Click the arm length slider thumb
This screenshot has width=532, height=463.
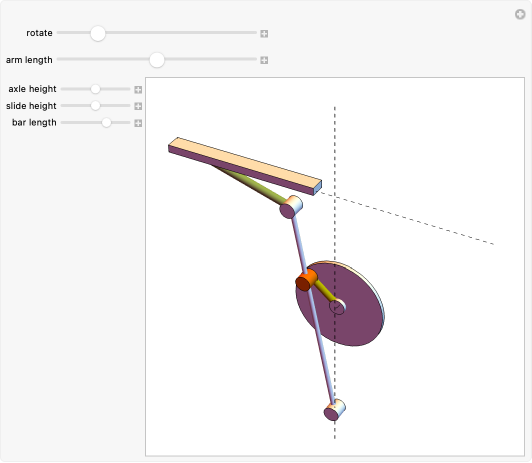(157, 60)
